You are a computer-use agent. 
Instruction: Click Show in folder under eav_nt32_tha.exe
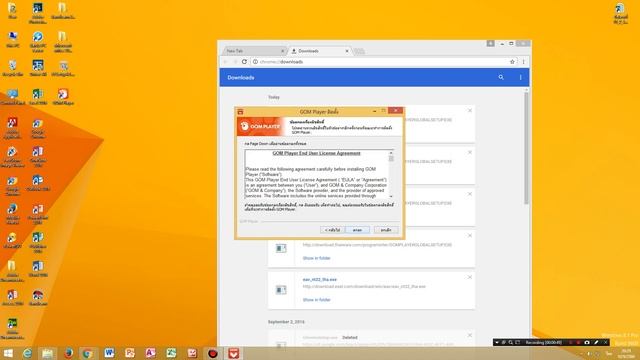click(316, 300)
